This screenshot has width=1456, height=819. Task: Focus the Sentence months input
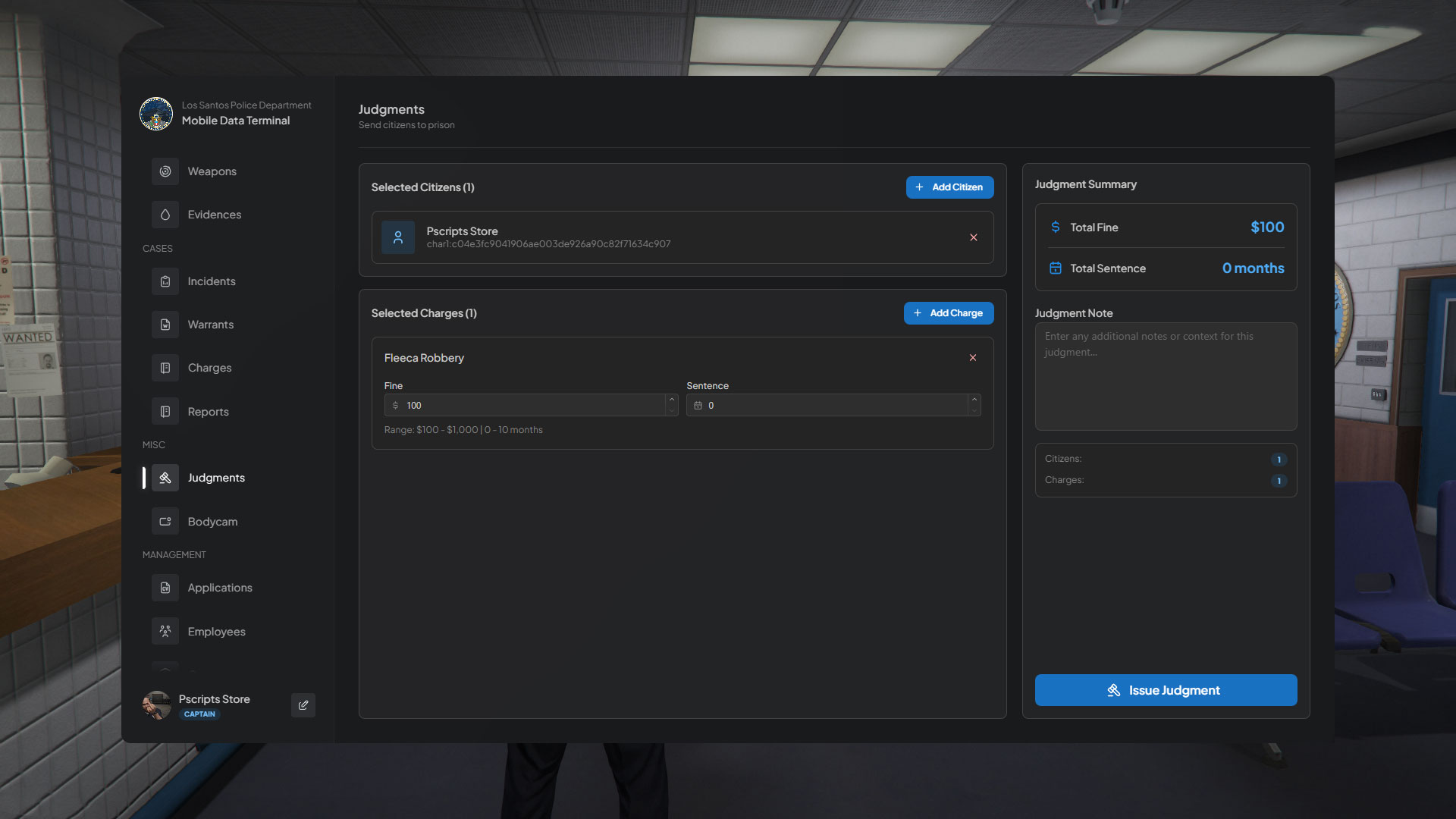point(833,406)
